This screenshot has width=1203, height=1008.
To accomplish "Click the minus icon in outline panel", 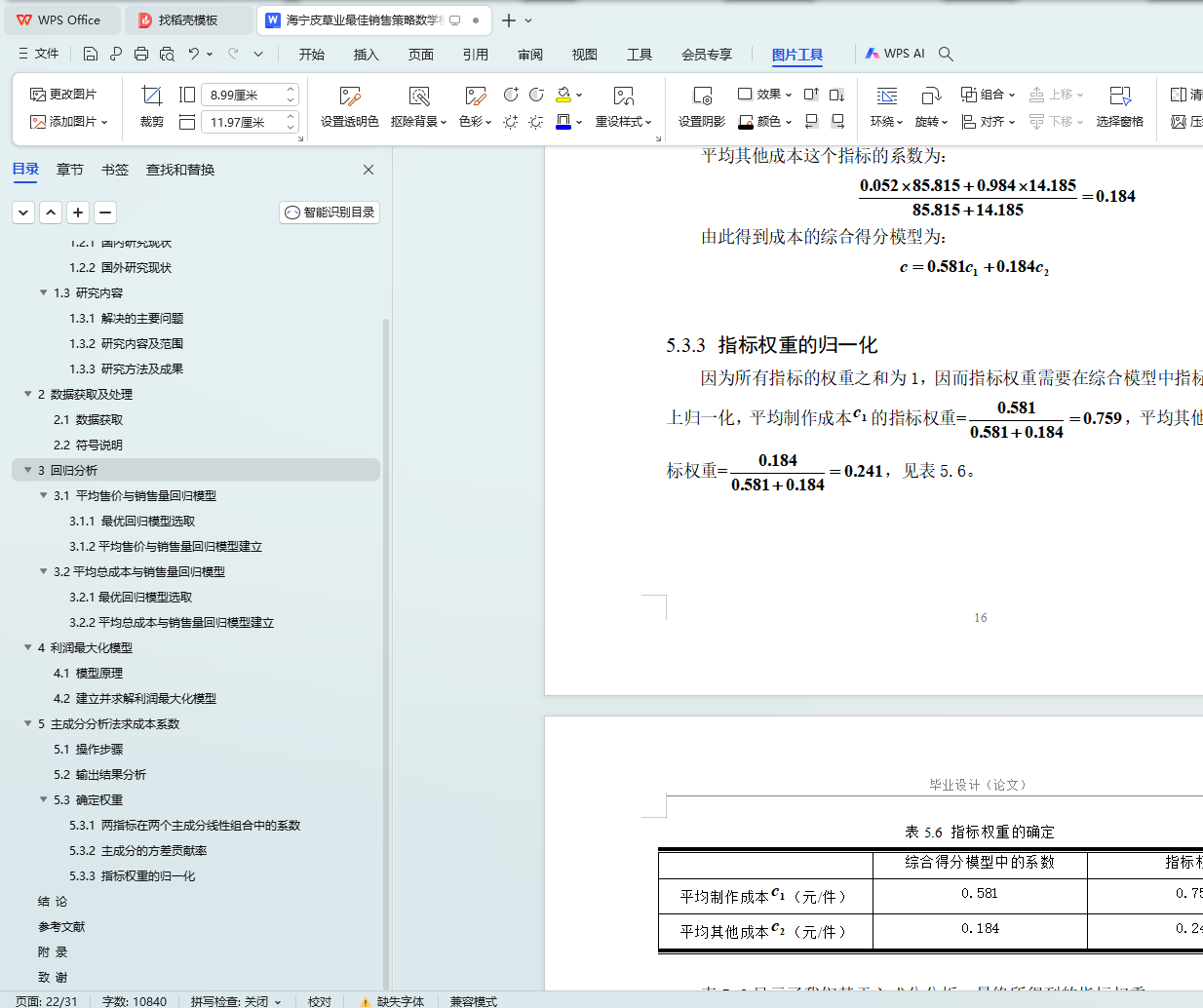I will pos(105,213).
